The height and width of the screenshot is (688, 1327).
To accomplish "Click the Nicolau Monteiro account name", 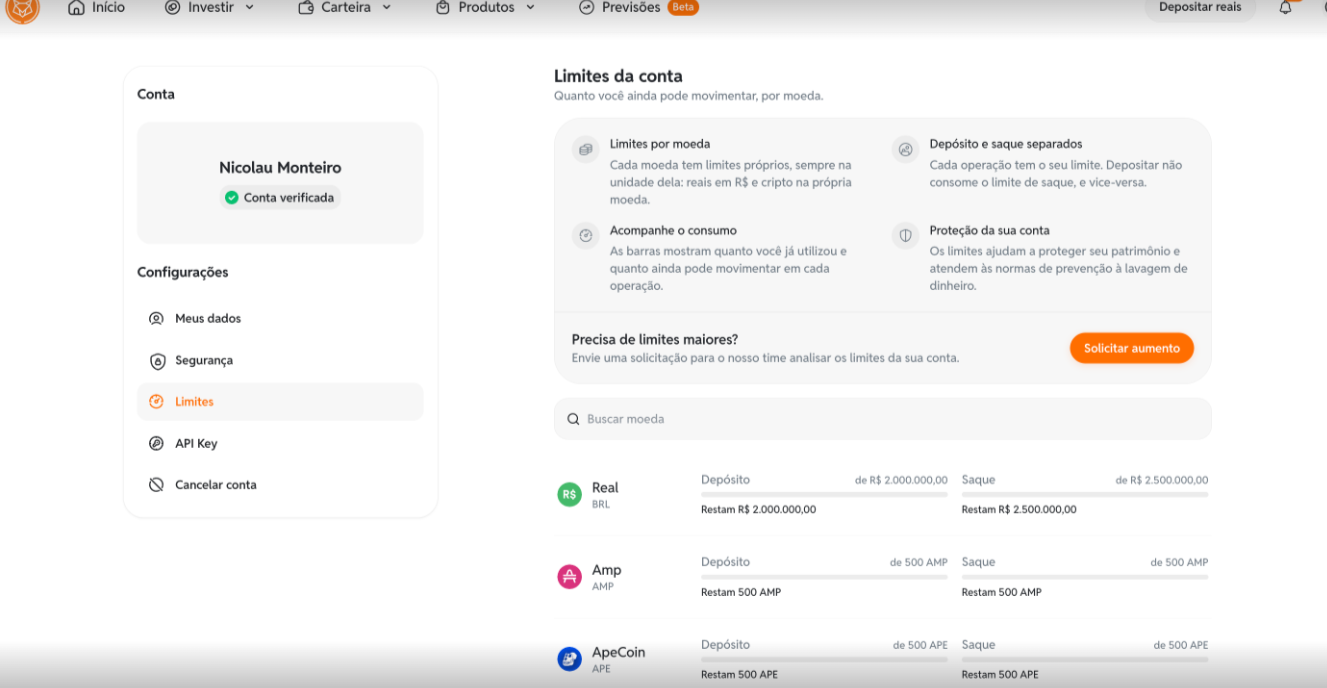I will 280,168.
